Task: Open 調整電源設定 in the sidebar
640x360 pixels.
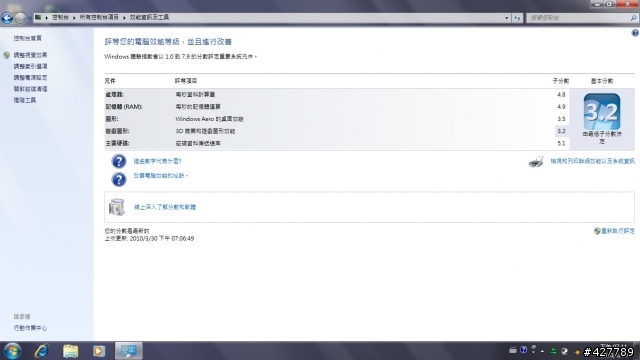Action: pos(30,78)
